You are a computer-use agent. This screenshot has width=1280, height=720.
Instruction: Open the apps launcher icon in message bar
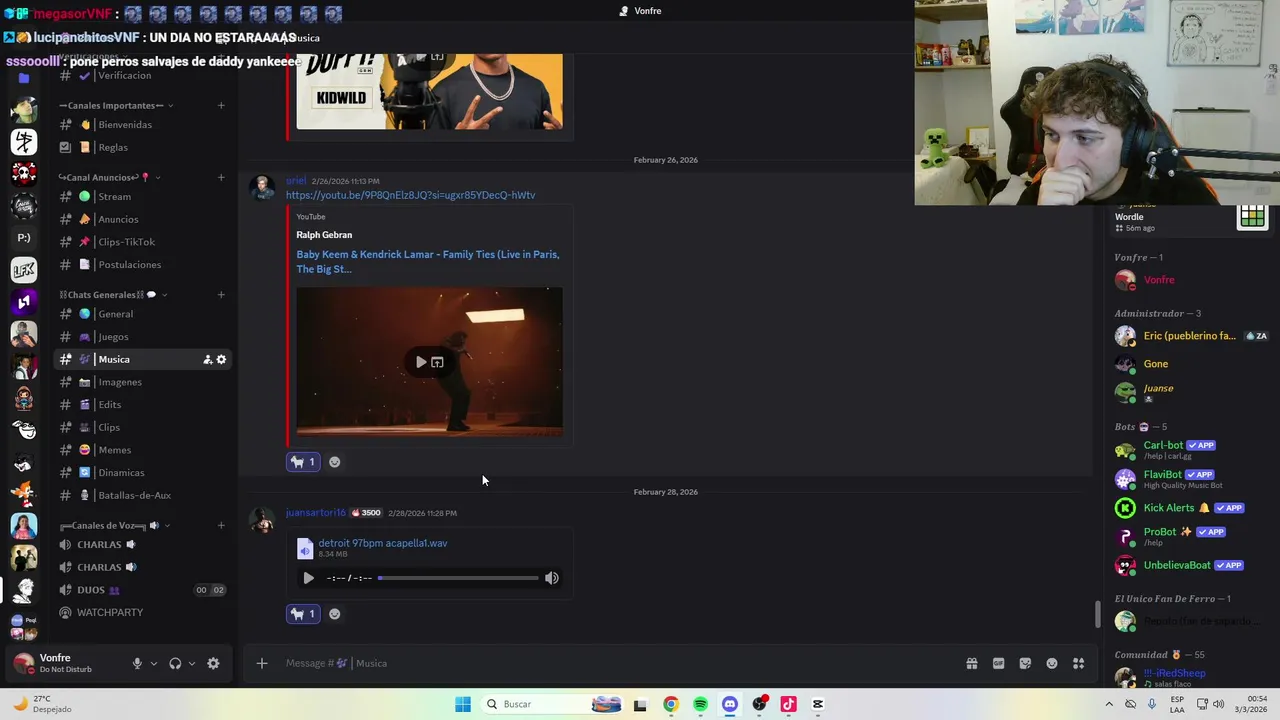(1079, 663)
